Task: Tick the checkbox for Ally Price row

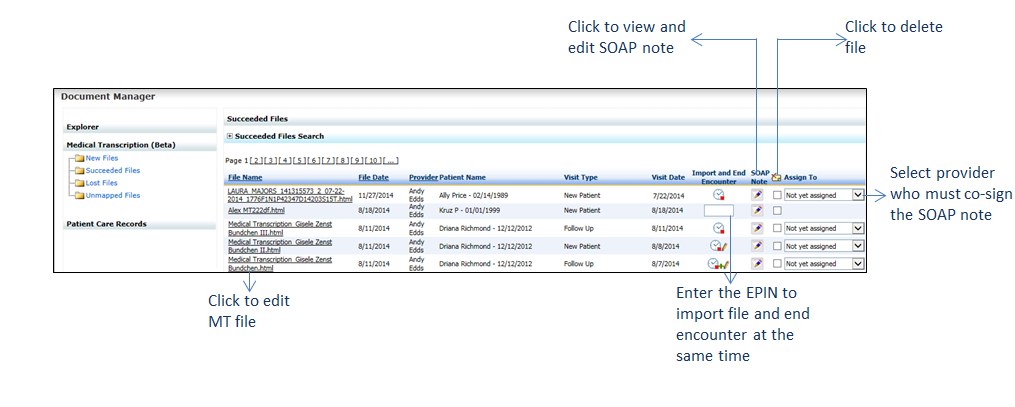Action: click(777, 195)
